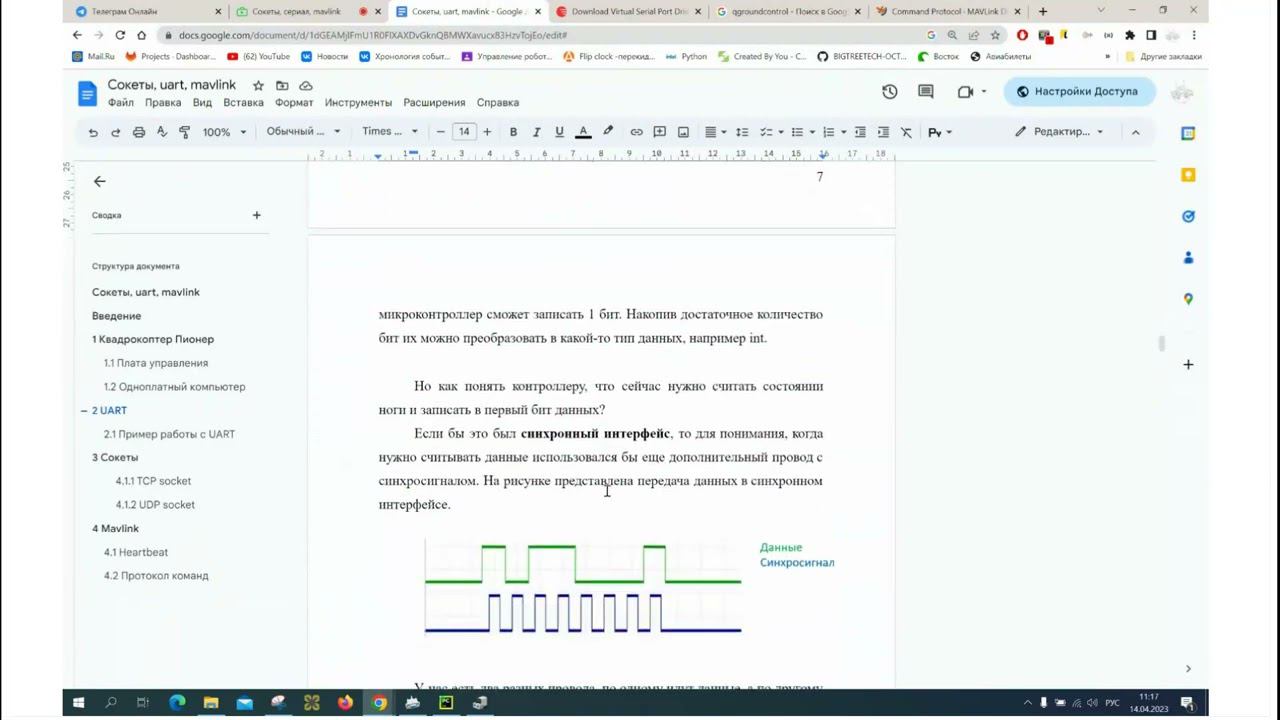1280x720 pixels.
Task: Print the document with the printer icon
Action: coord(139,132)
